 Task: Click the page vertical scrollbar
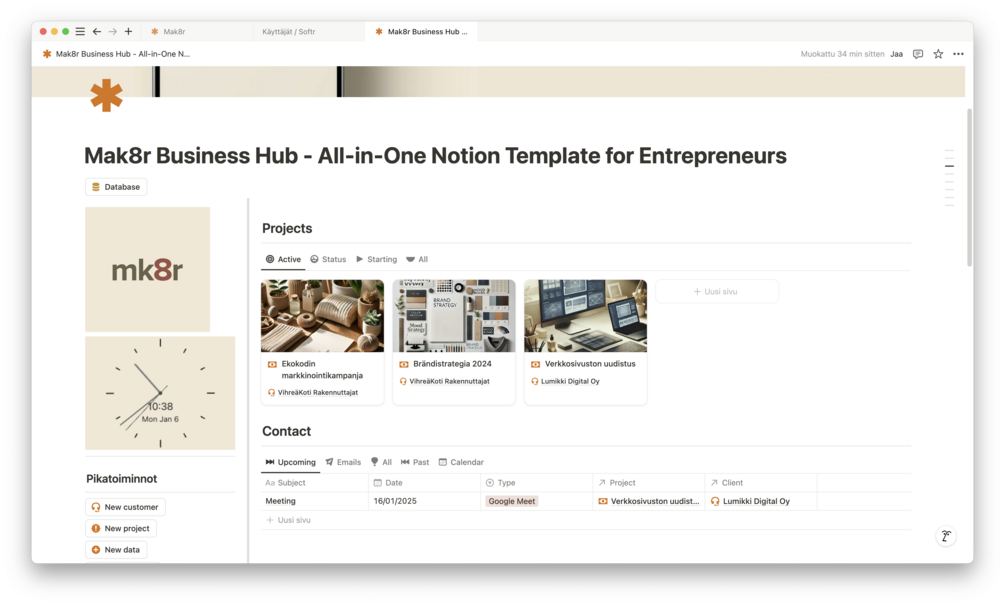pos(969,187)
